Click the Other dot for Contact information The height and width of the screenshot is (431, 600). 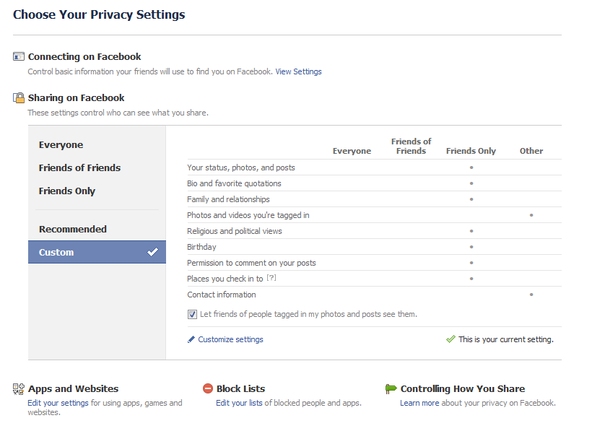(531, 294)
